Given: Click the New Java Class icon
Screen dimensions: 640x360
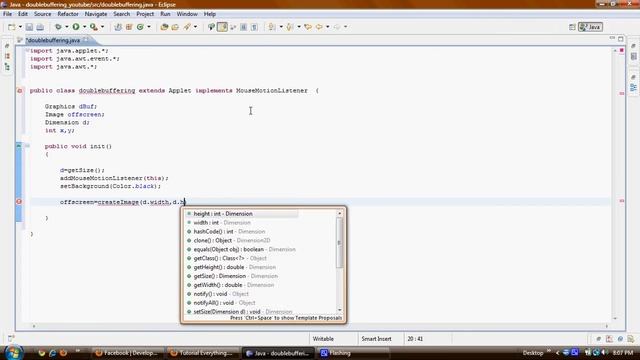Looking at the screenshot, I should [x=140, y=27].
